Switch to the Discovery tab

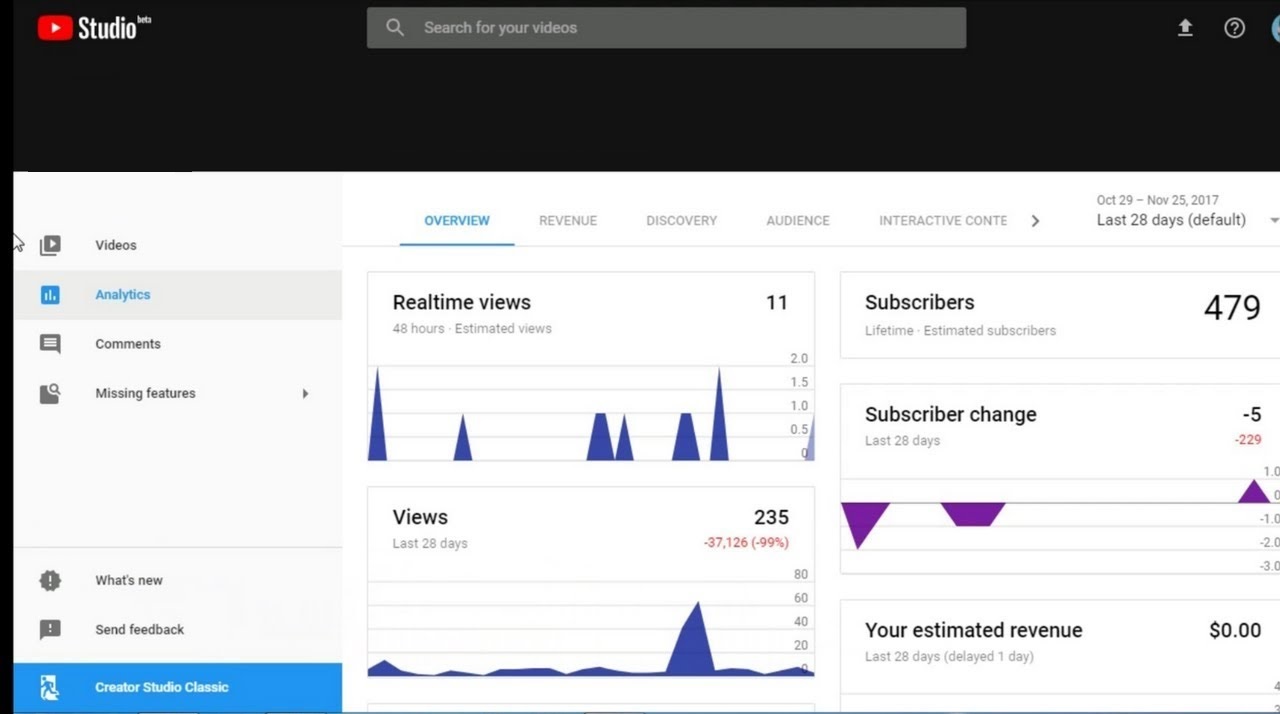681,221
